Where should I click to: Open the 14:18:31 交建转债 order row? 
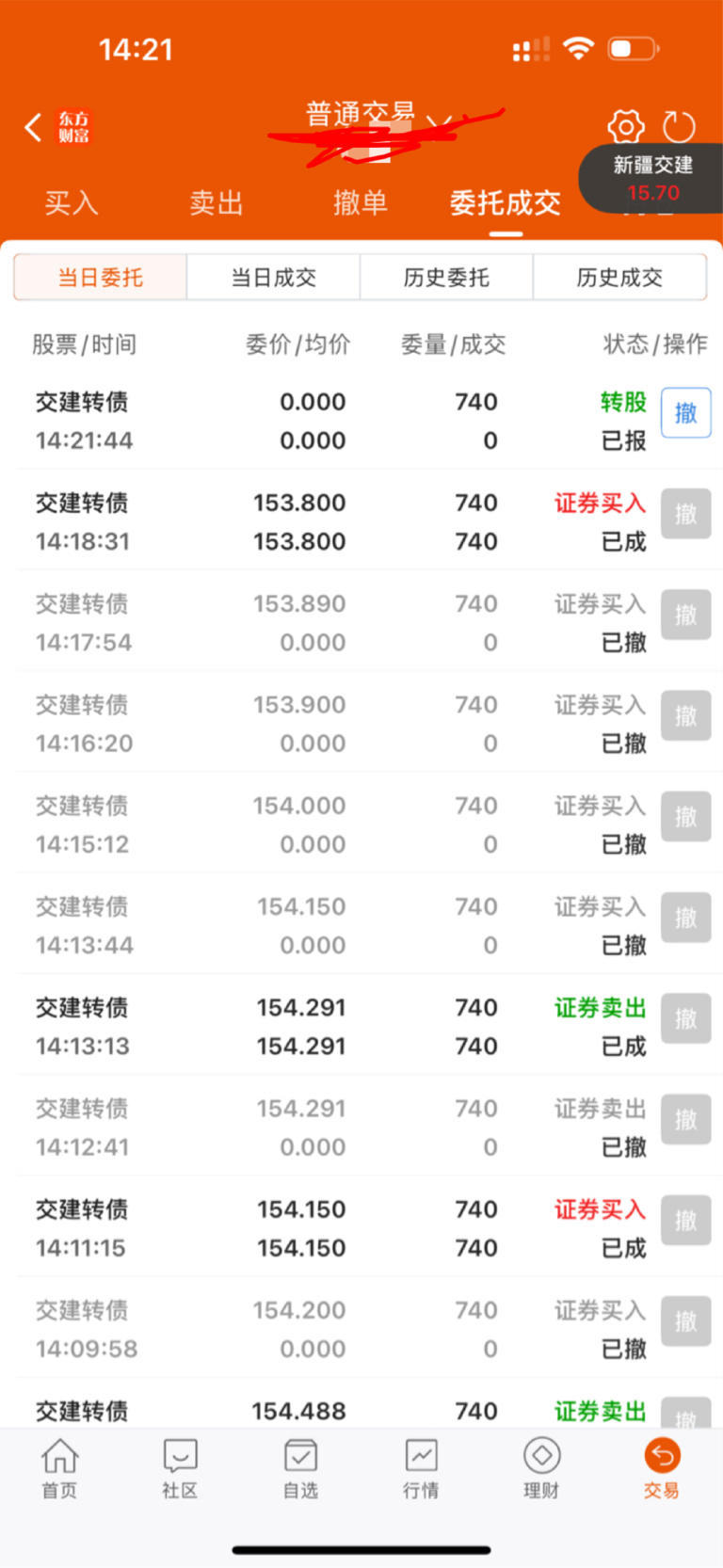tap(361, 521)
